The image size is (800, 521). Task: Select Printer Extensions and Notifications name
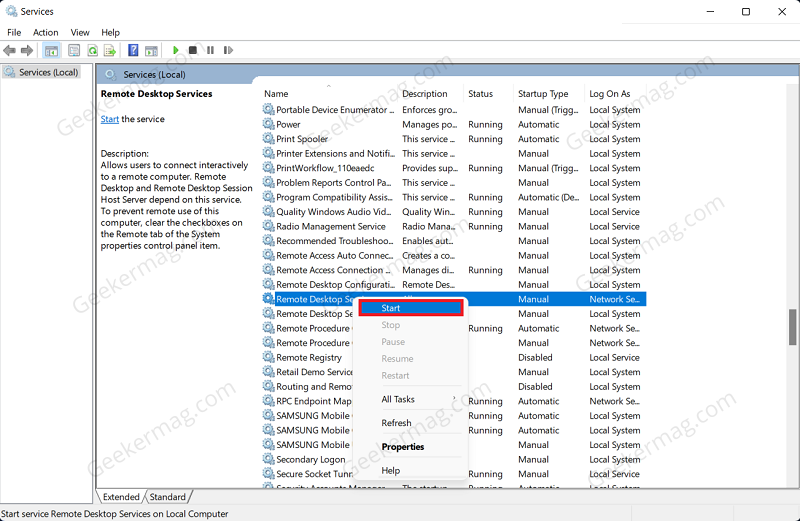(x=336, y=153)
